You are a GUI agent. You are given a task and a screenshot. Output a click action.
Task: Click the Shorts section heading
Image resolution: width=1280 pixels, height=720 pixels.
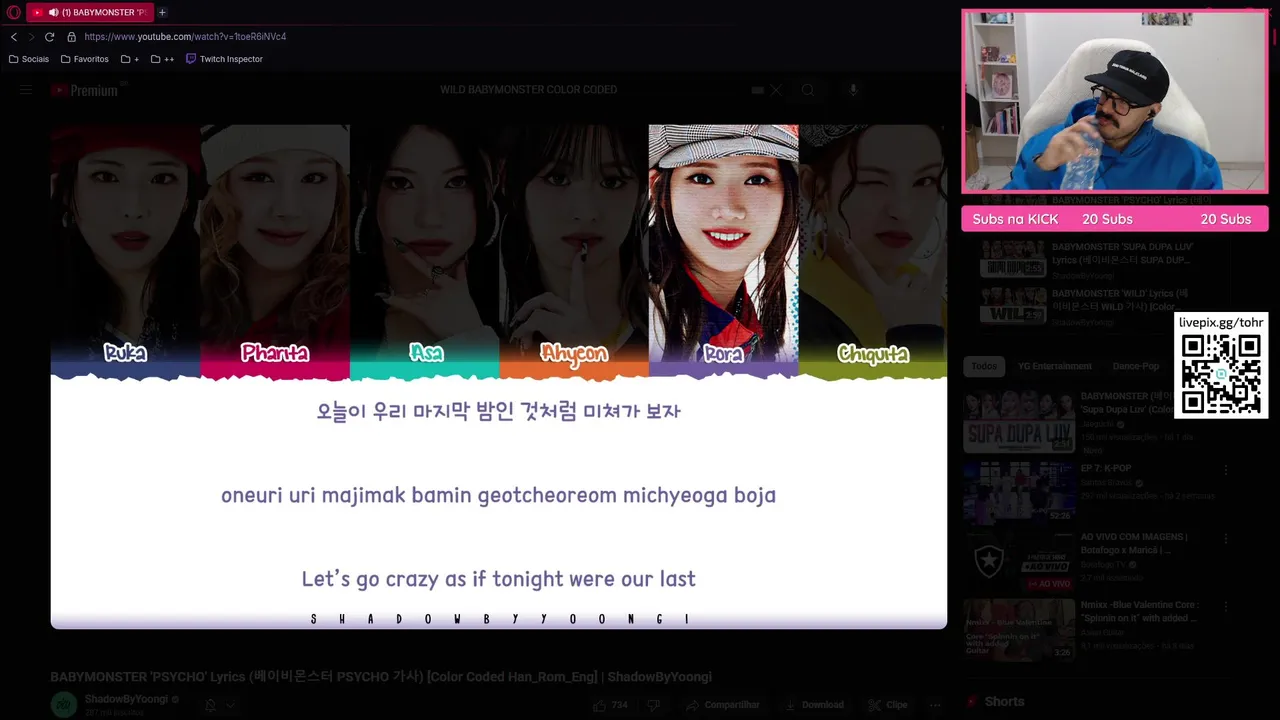pos(1004,702)
